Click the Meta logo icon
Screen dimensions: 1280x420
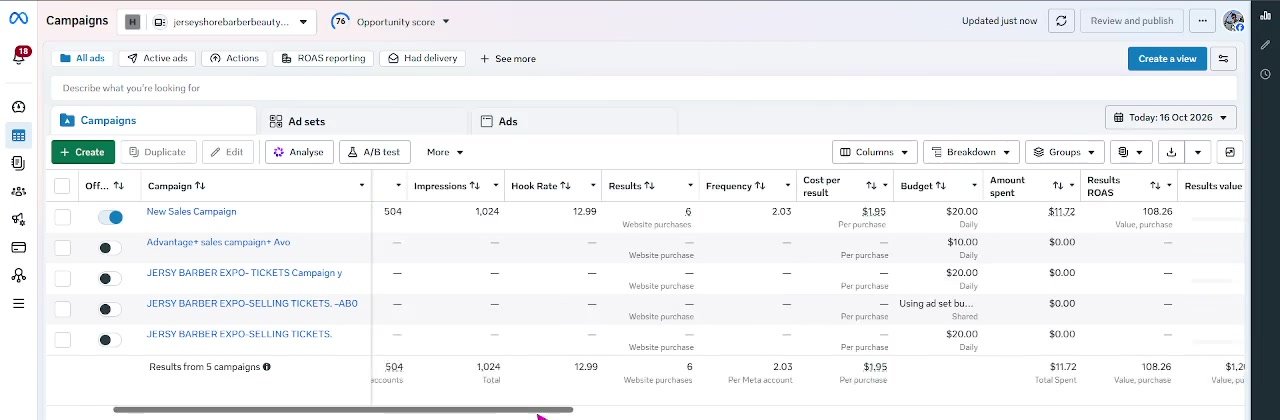[x=18, y=20]
